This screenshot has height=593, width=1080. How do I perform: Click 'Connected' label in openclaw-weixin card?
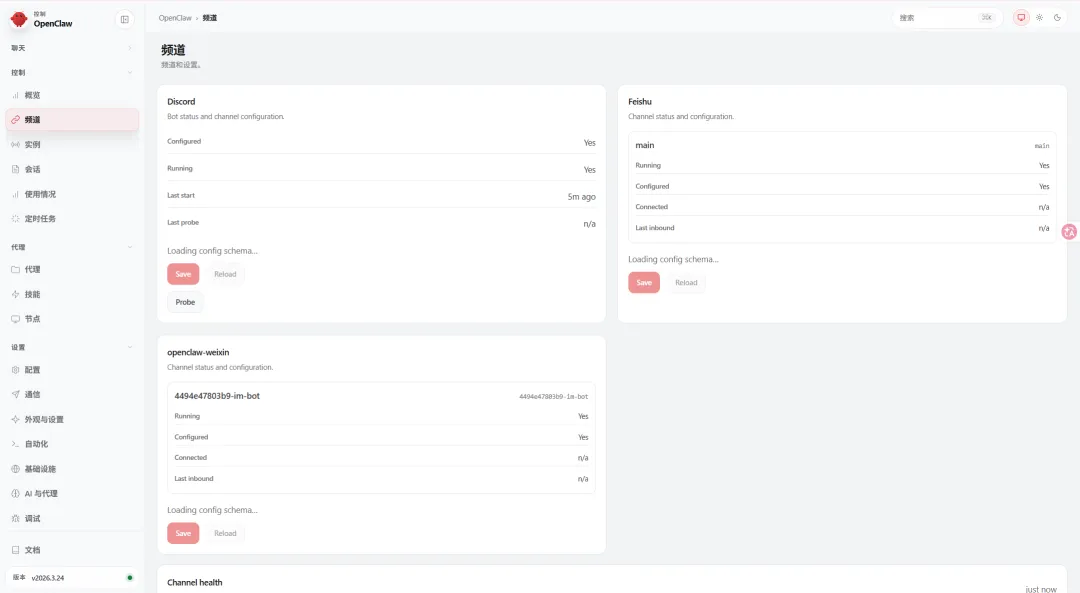191,458
